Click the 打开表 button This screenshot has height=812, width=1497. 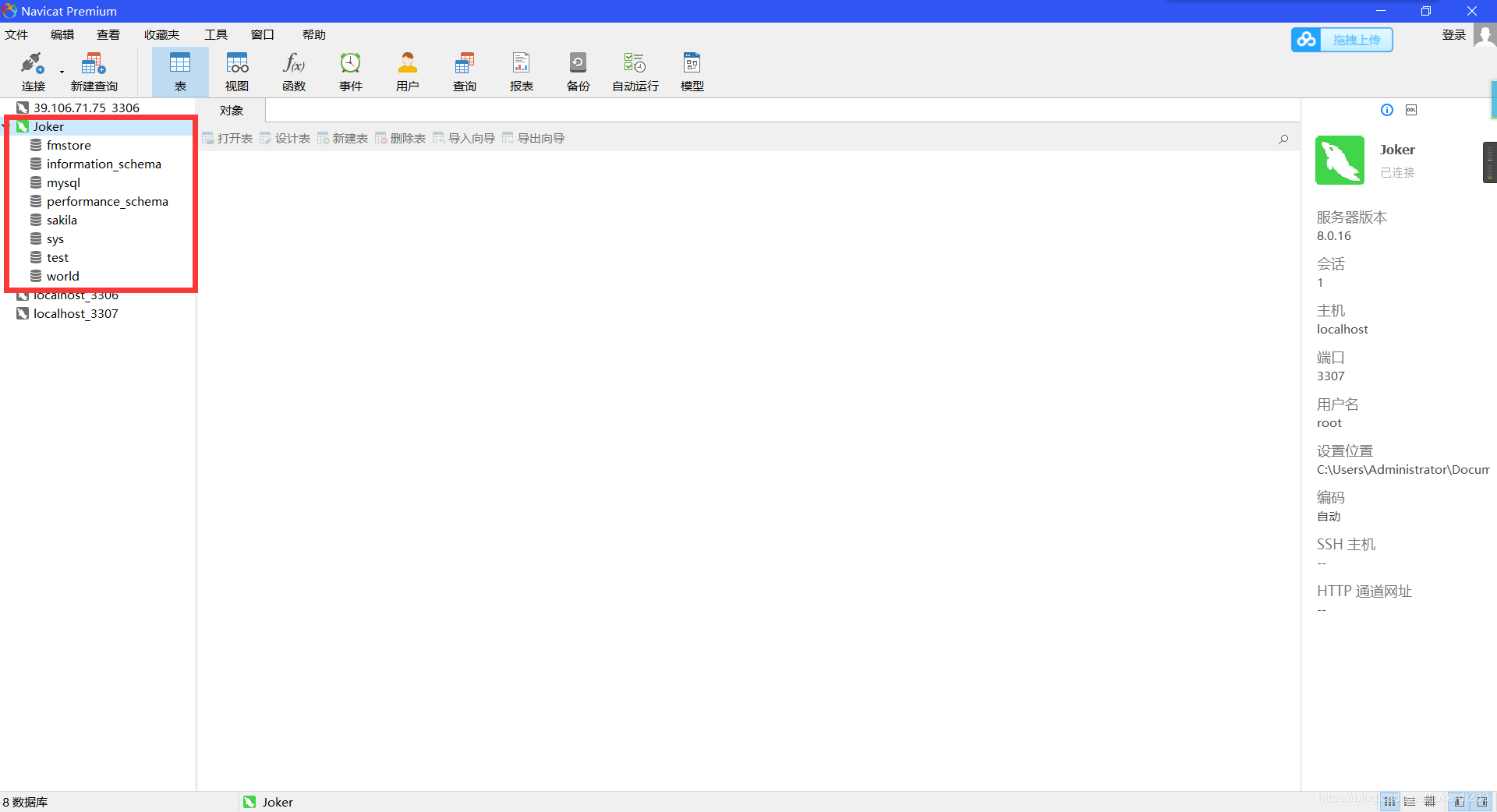coord(228,138)
